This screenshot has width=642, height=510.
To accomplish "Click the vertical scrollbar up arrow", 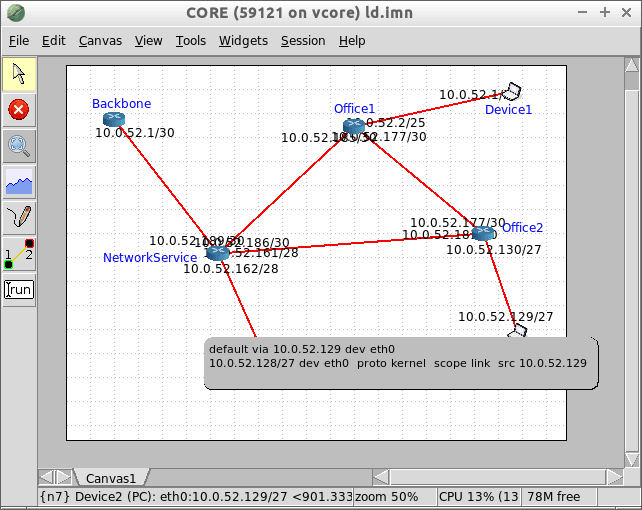I will click(632, 65).
